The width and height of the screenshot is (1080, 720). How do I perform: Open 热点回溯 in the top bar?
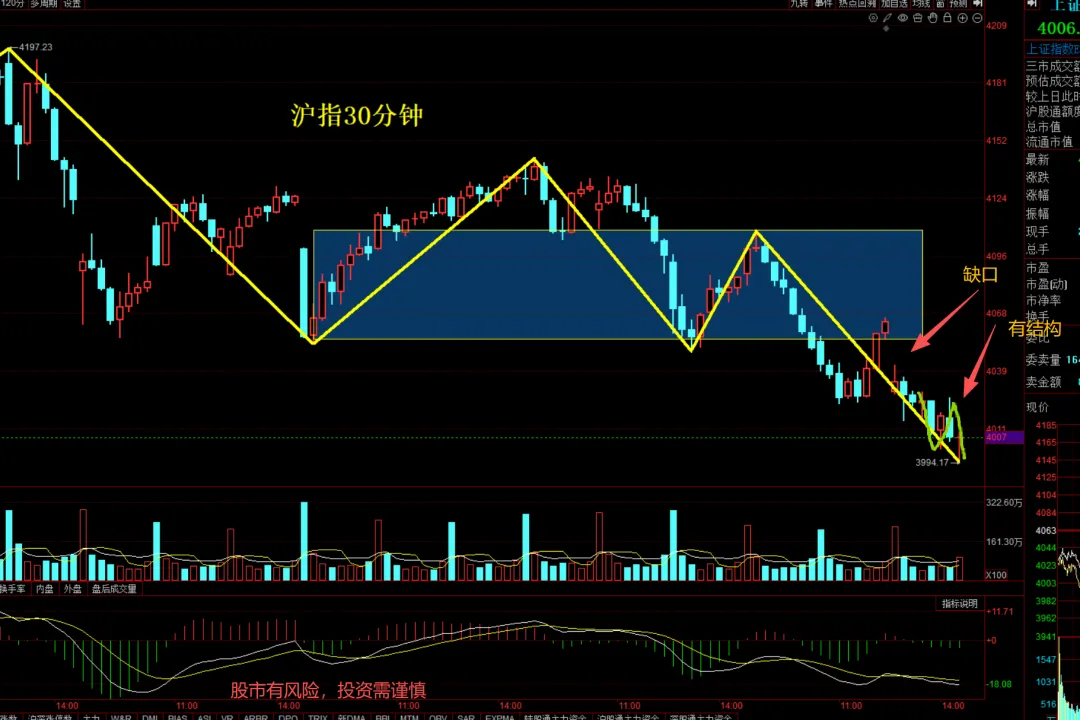click(858, 3)
